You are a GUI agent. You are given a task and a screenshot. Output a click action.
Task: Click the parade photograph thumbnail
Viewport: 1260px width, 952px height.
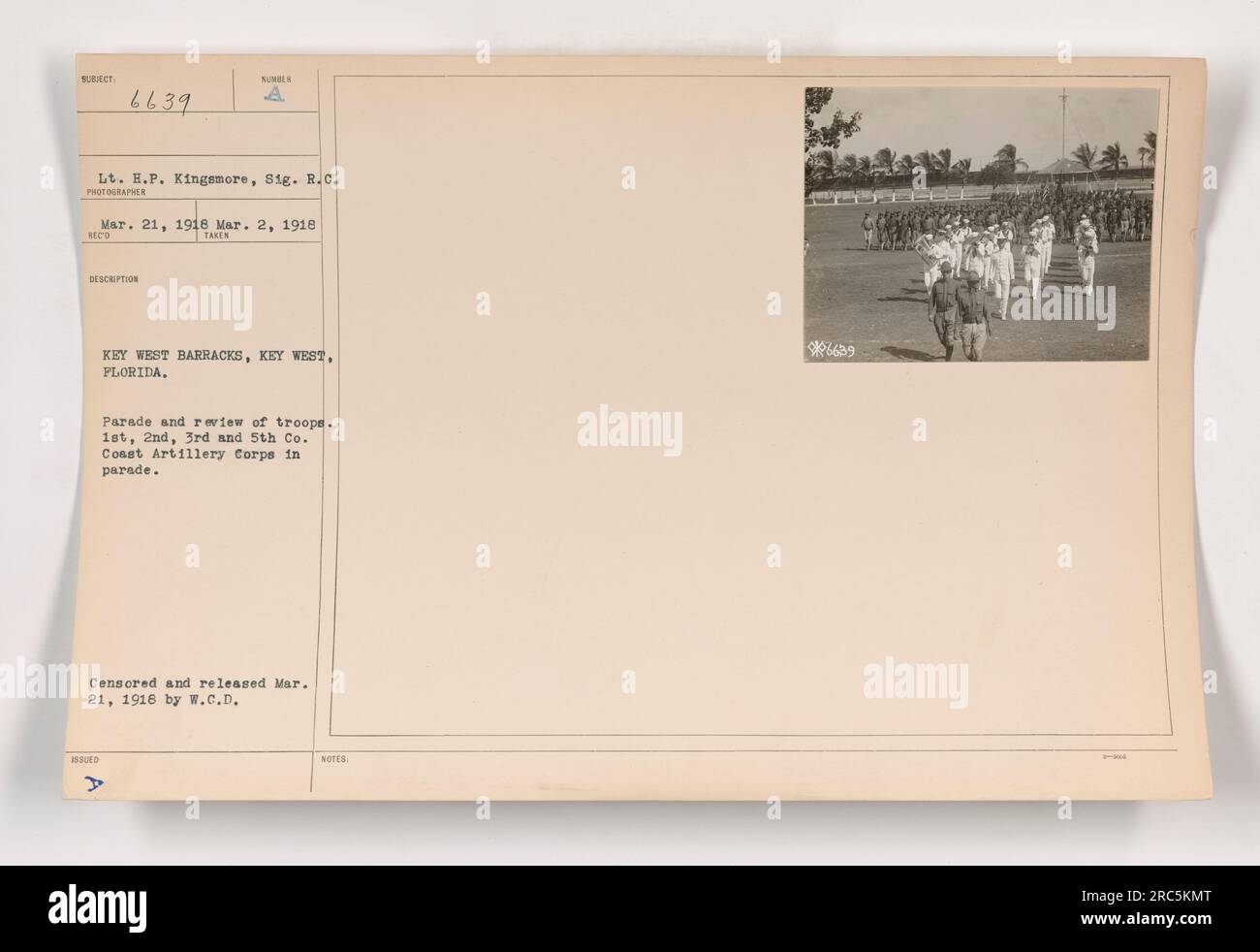(x=981, y=225)
